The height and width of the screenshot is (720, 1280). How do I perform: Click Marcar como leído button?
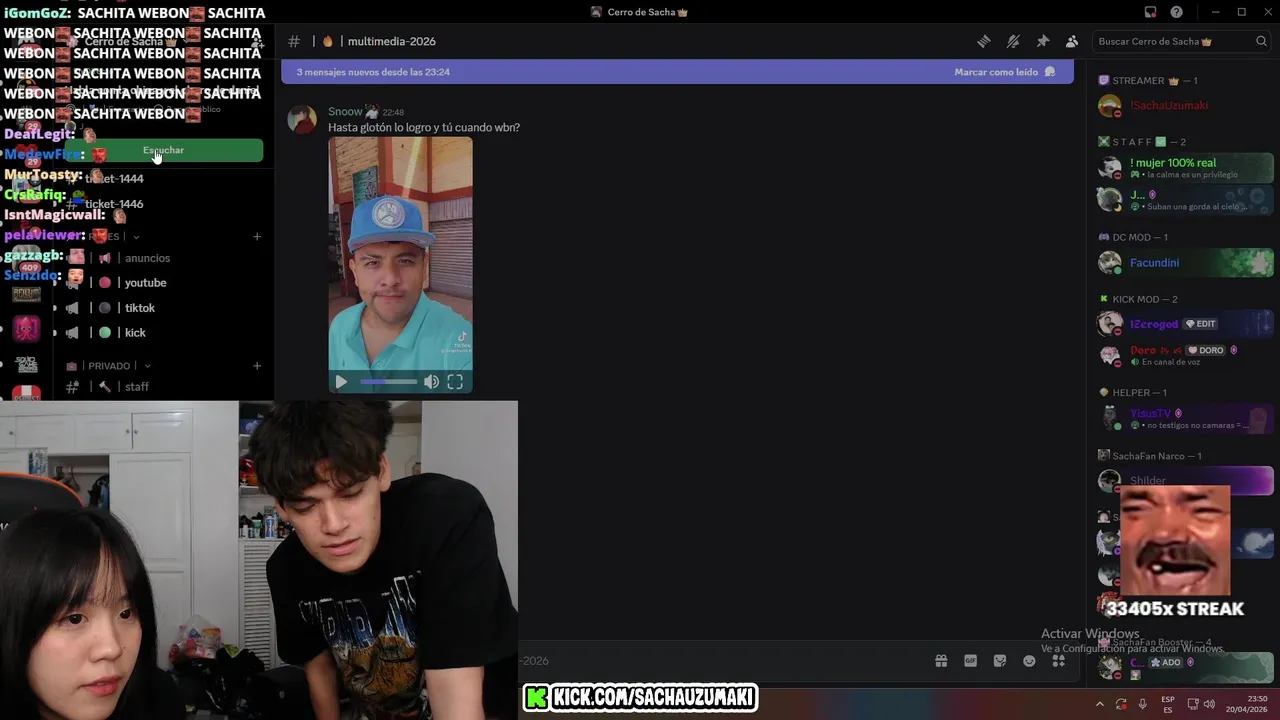[1004, 72]
